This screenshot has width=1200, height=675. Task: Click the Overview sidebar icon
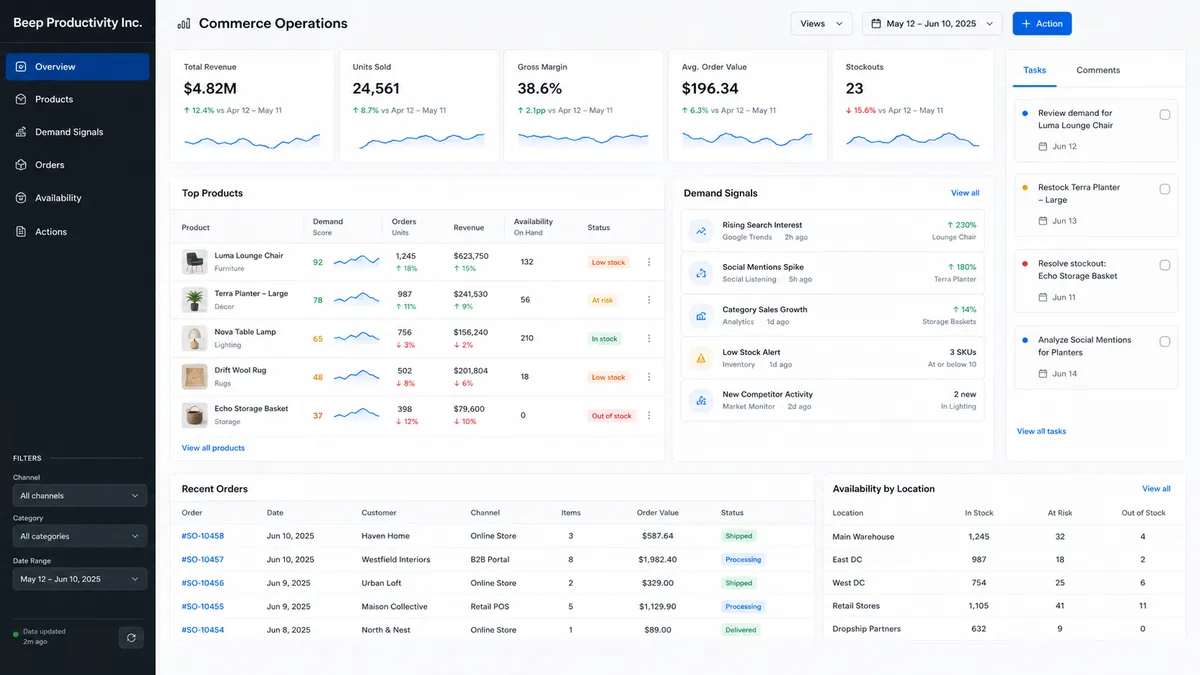coord(21,67)
